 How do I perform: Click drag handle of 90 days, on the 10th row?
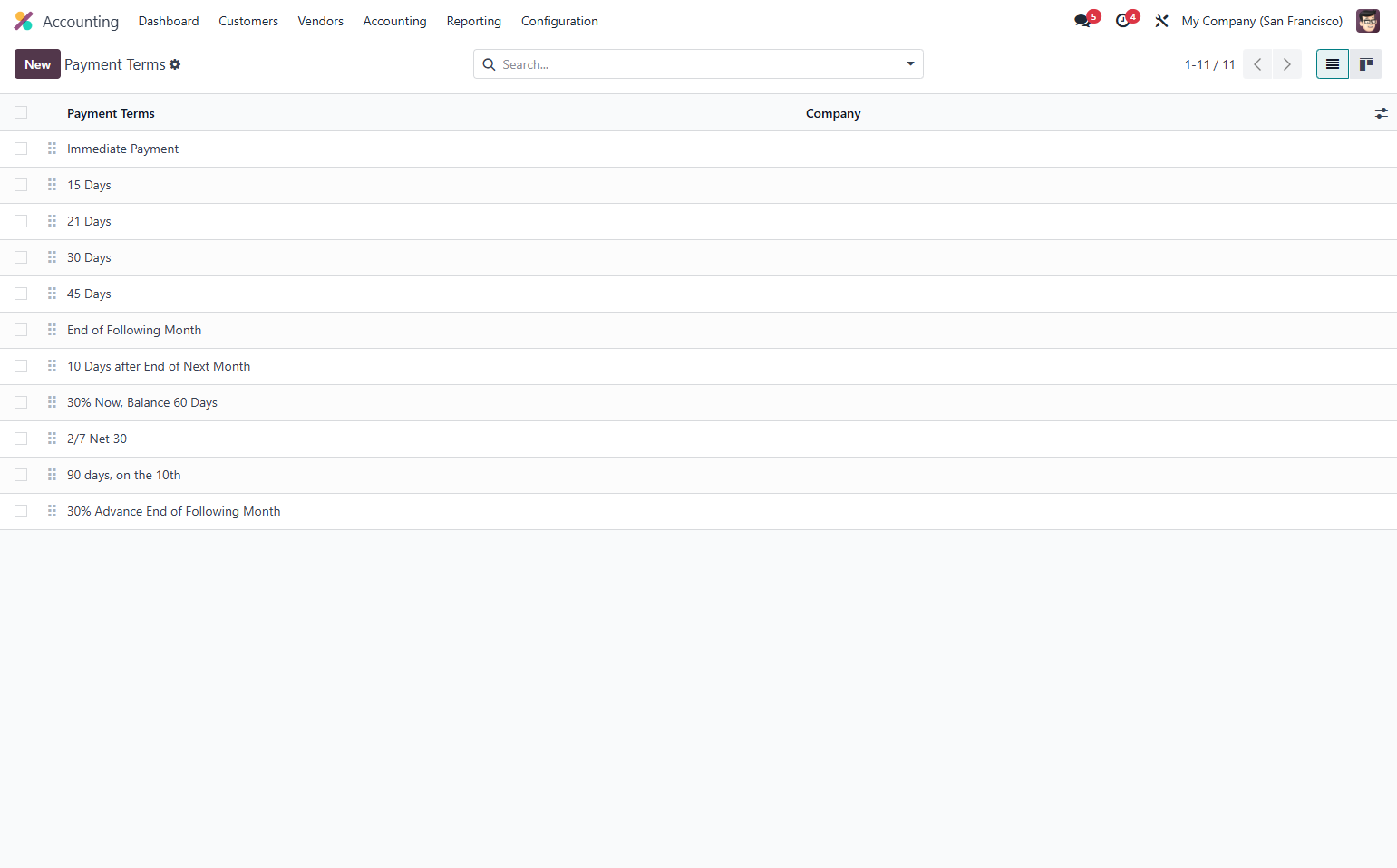click(52, 475)
